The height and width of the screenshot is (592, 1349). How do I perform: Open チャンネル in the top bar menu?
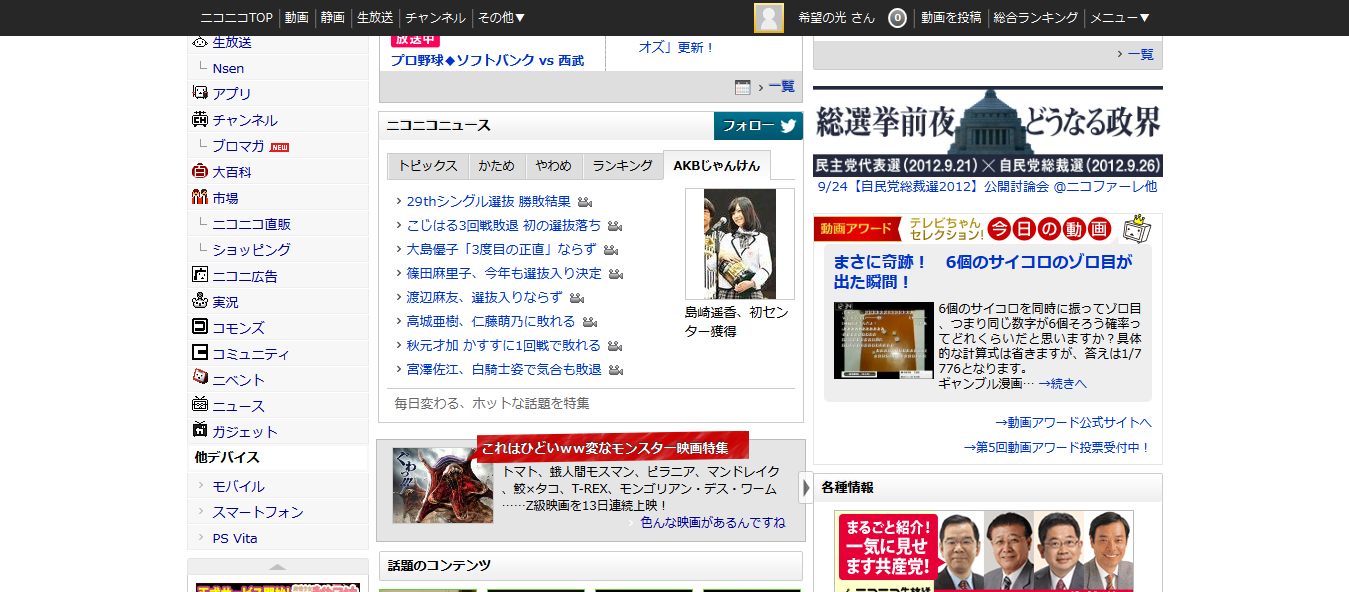435,18
